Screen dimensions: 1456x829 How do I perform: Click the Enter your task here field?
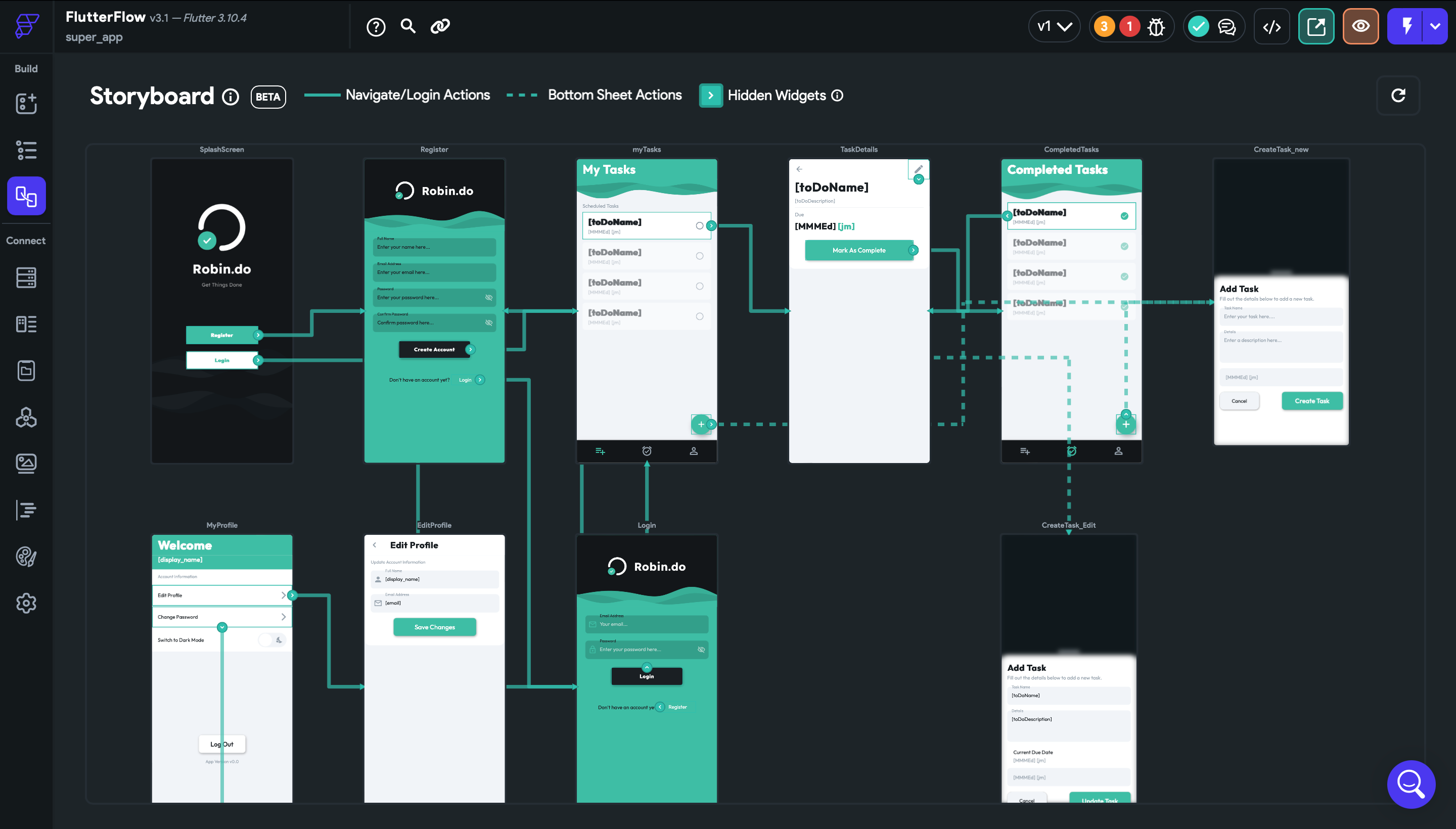(x=1281, y=316)
